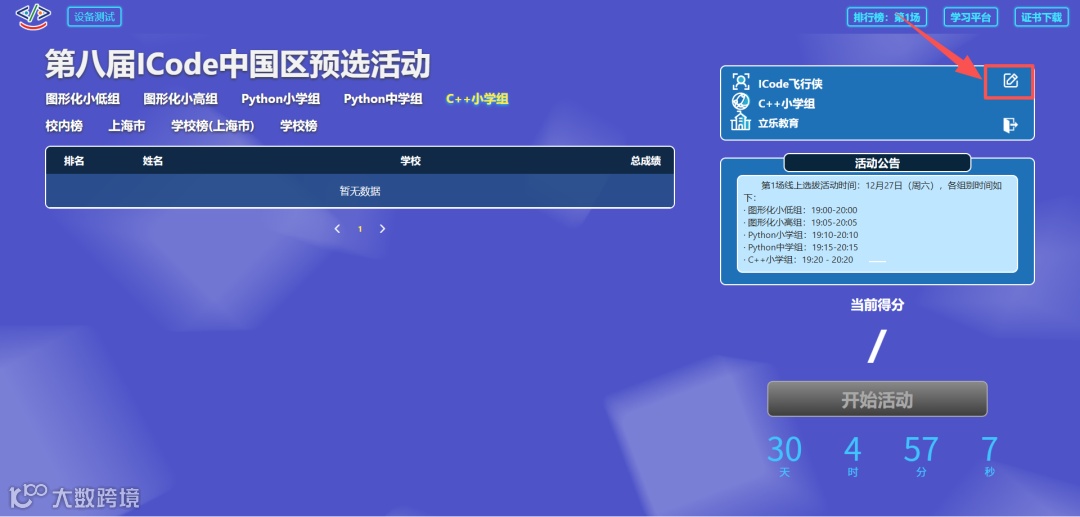Image resolution: width=1080 pixels, height=517 pixels.
Task: Show the 学校榜(上海市) ranking
Action: coord(213,126)
